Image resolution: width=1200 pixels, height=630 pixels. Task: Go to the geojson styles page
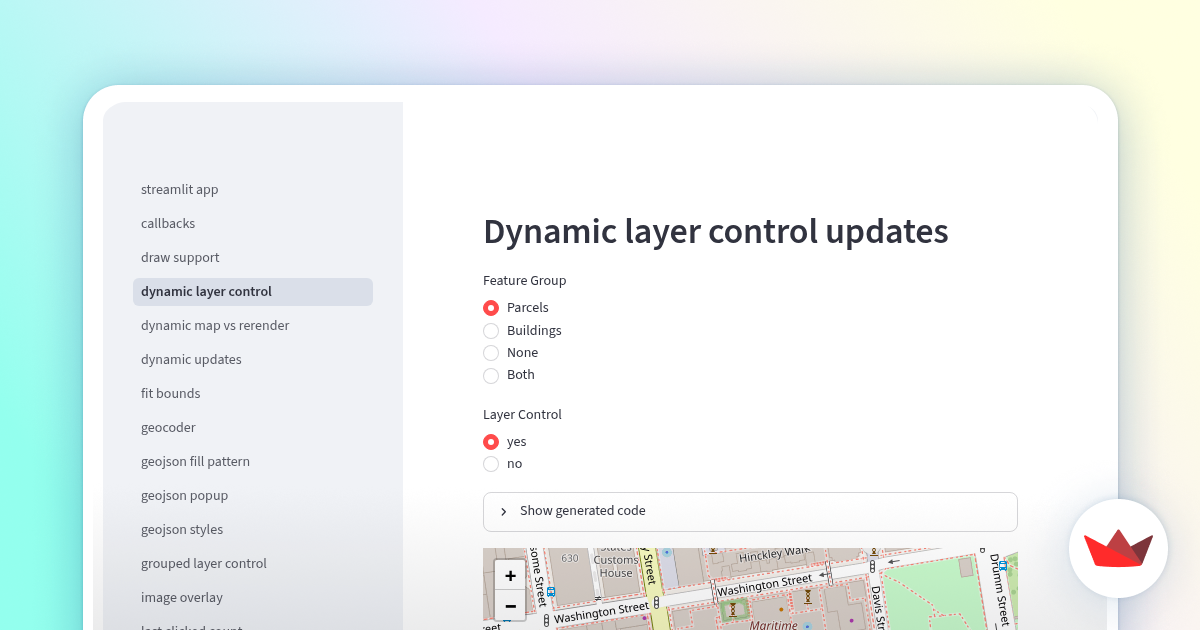click(253, 530)
